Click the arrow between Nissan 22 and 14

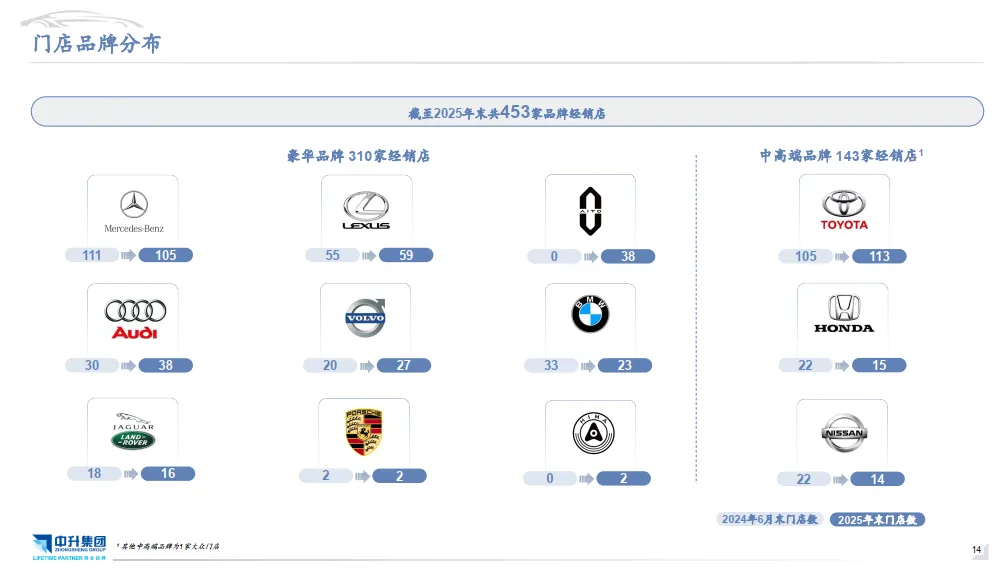click(840, 480)
